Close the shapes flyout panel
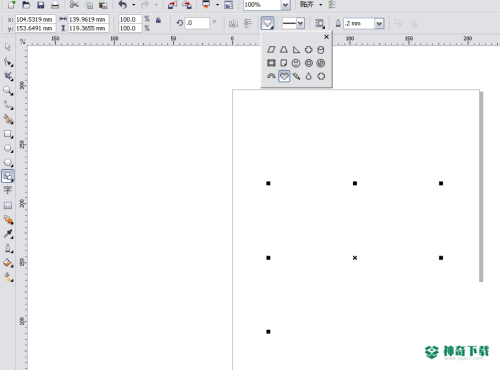 [x=326, y=37]
